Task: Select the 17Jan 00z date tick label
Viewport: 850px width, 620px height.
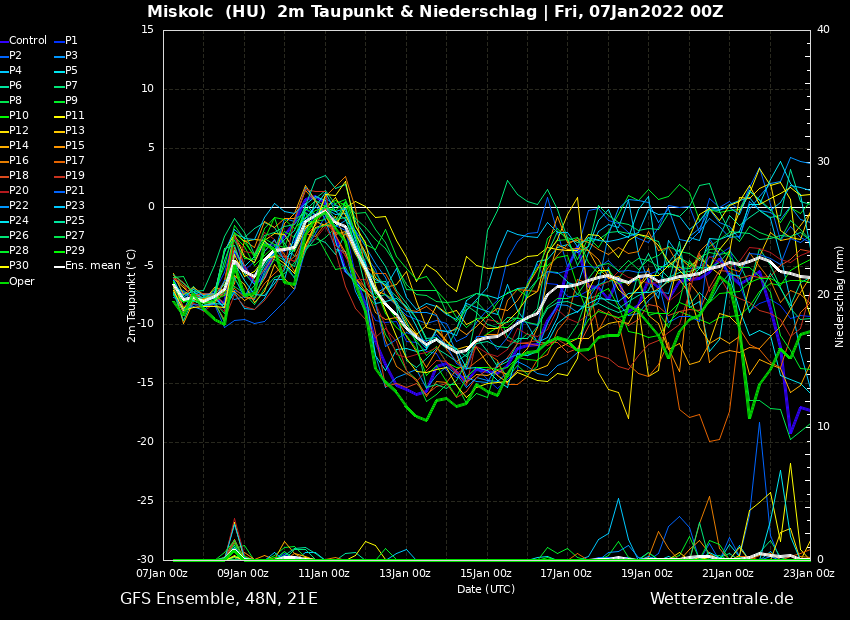Action: point(566,573)
